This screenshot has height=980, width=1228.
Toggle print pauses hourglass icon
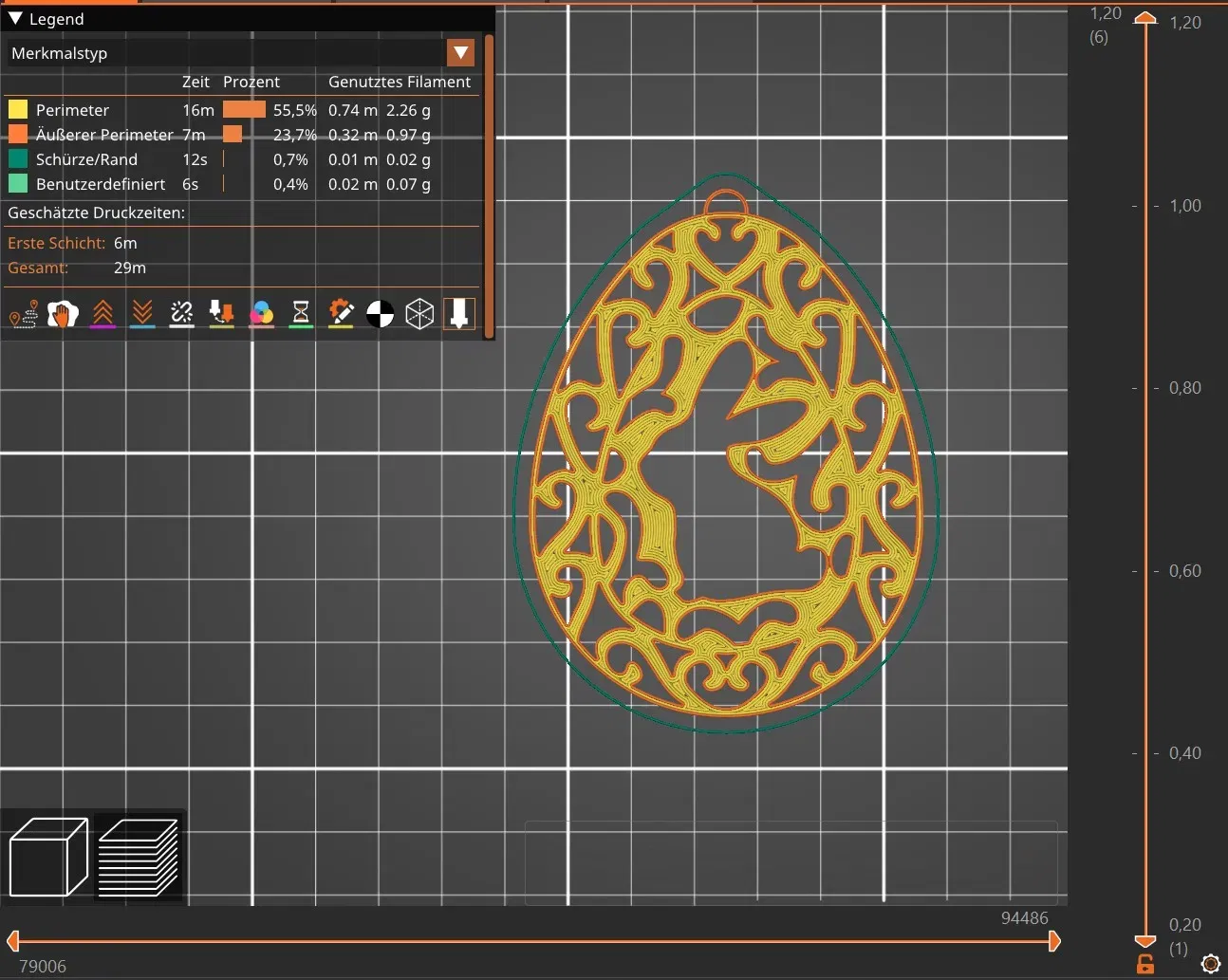coord(301,314)
